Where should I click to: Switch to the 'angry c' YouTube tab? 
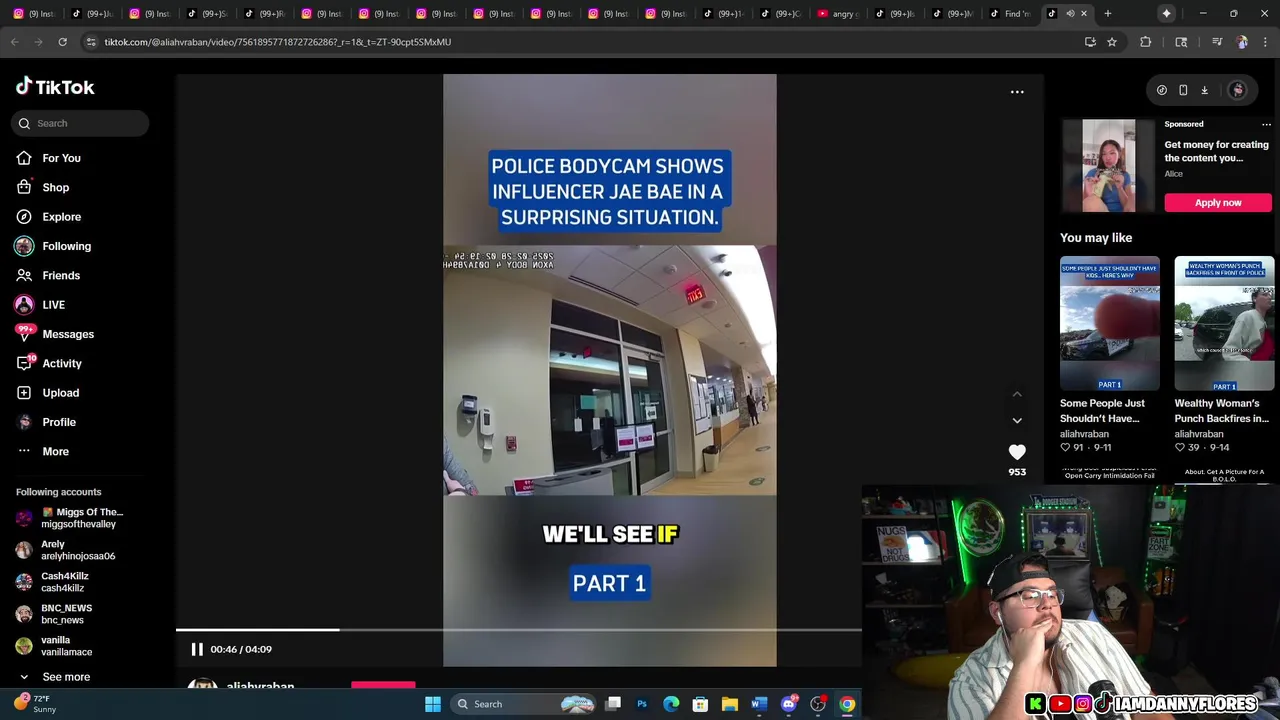pos(838,14)
